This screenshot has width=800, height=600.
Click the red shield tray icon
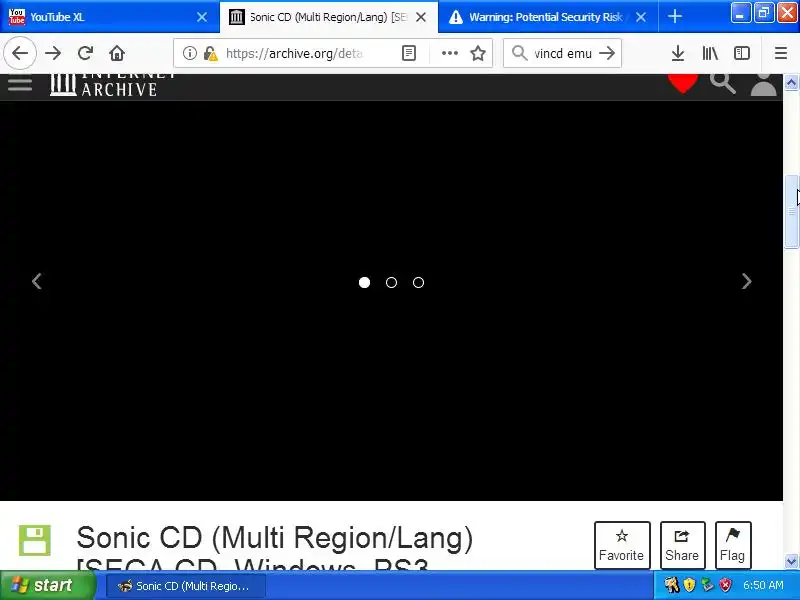(x=725, y=585)
